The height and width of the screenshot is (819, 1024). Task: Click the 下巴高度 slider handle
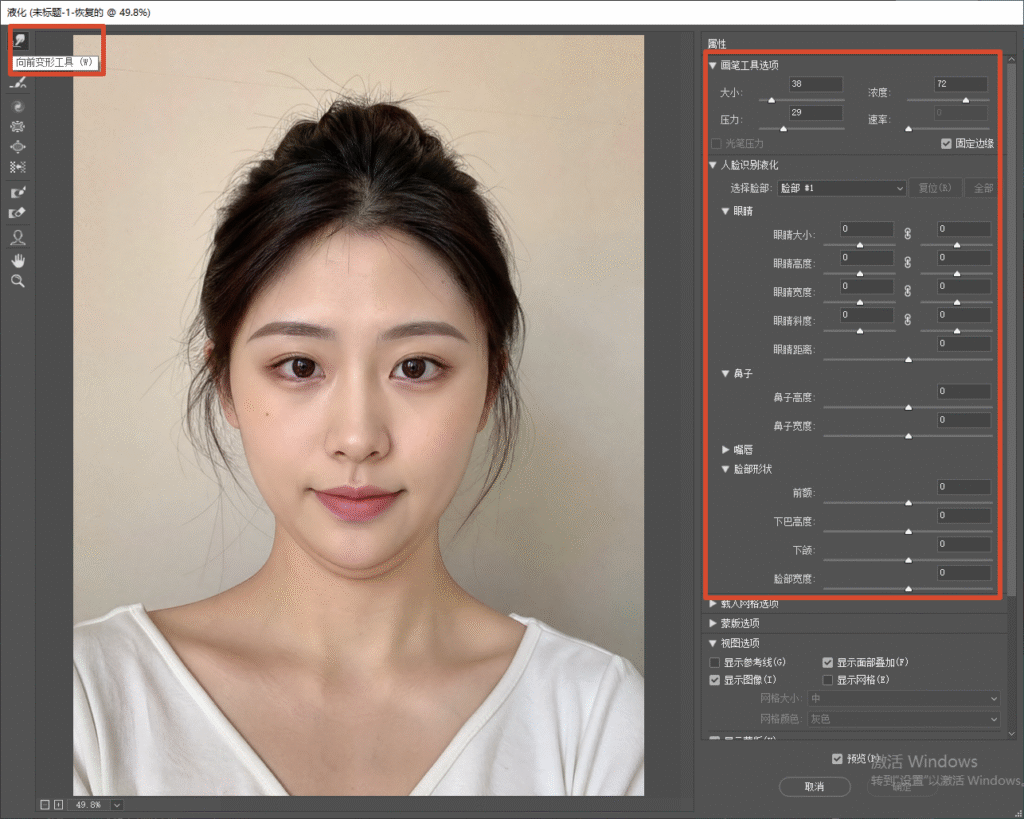point(908,531)
